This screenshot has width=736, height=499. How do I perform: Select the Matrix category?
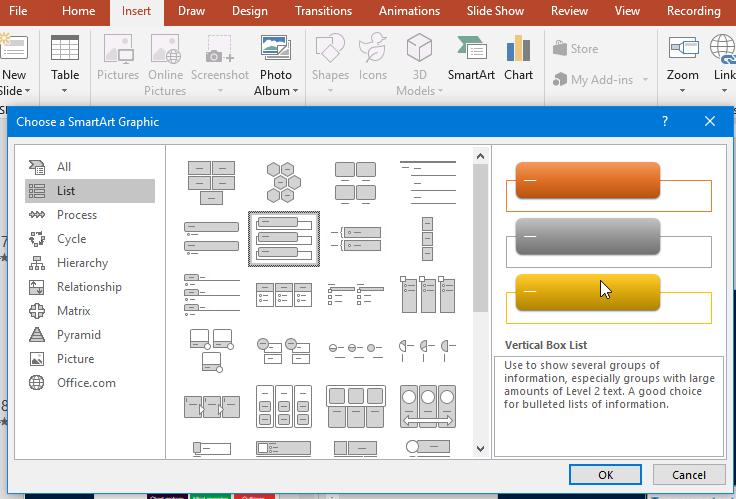(x=90, y=310)
